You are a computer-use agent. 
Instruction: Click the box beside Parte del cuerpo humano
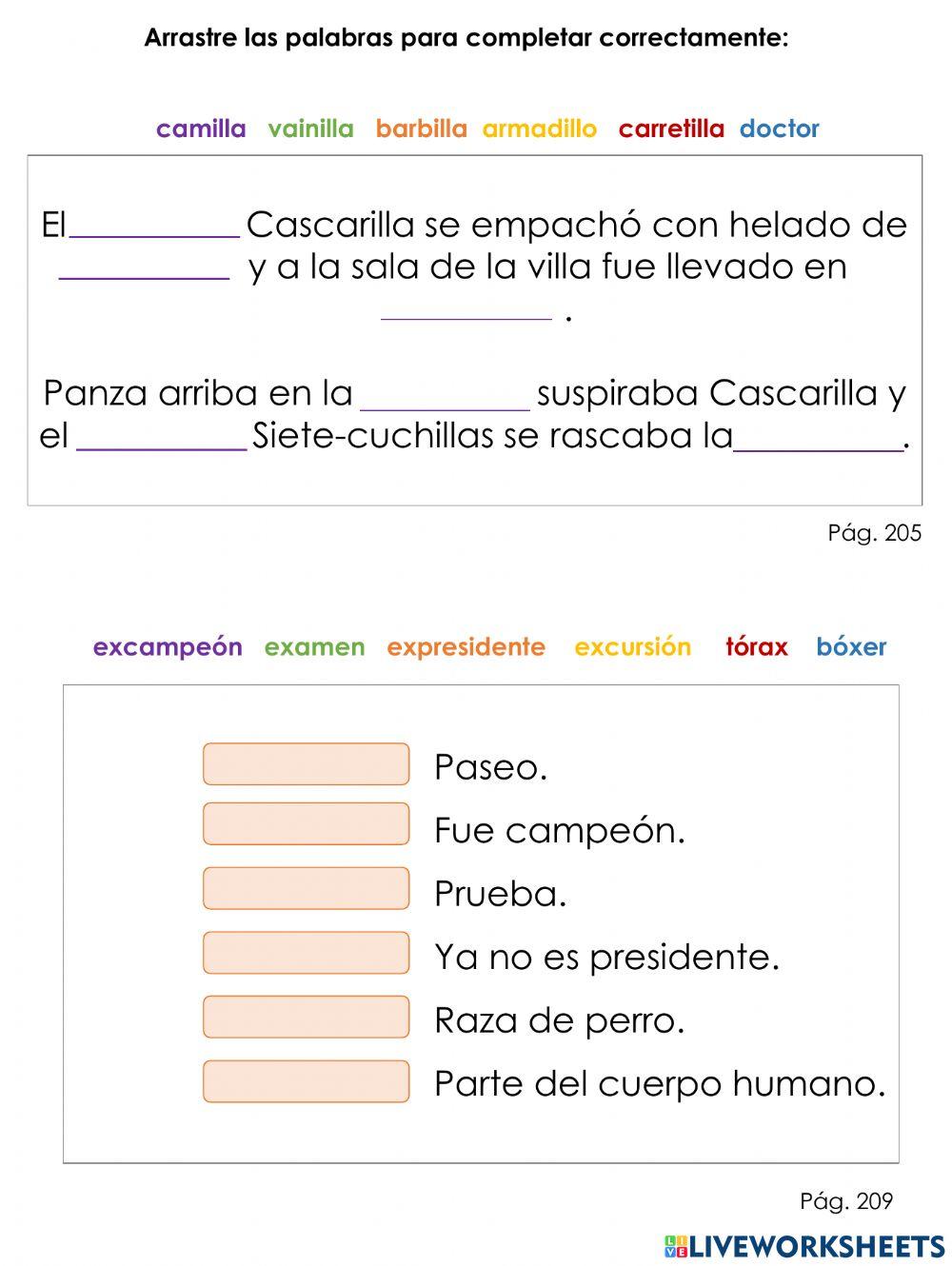pos(306,1081)
